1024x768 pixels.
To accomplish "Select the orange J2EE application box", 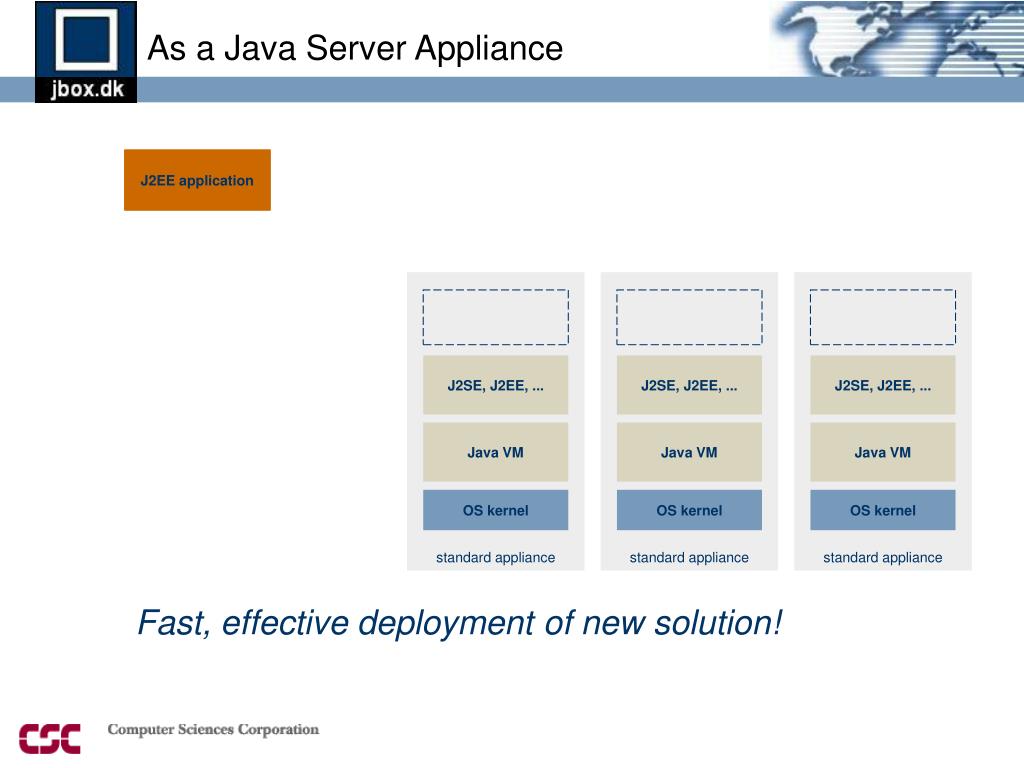I will tap(197, 180).
